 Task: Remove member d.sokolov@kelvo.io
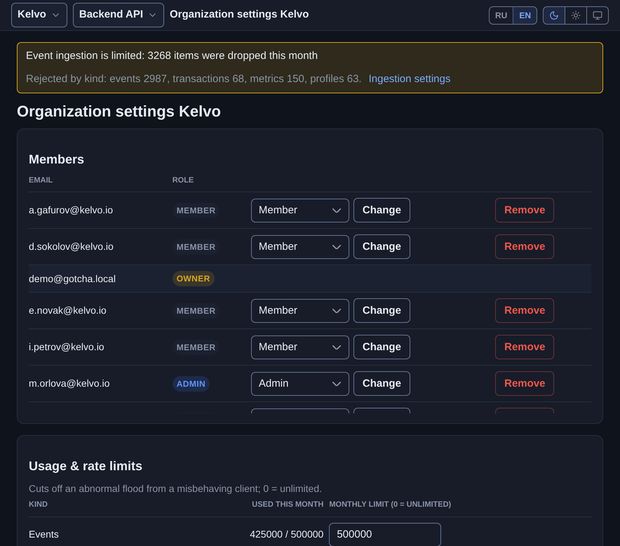coord(524,247)
